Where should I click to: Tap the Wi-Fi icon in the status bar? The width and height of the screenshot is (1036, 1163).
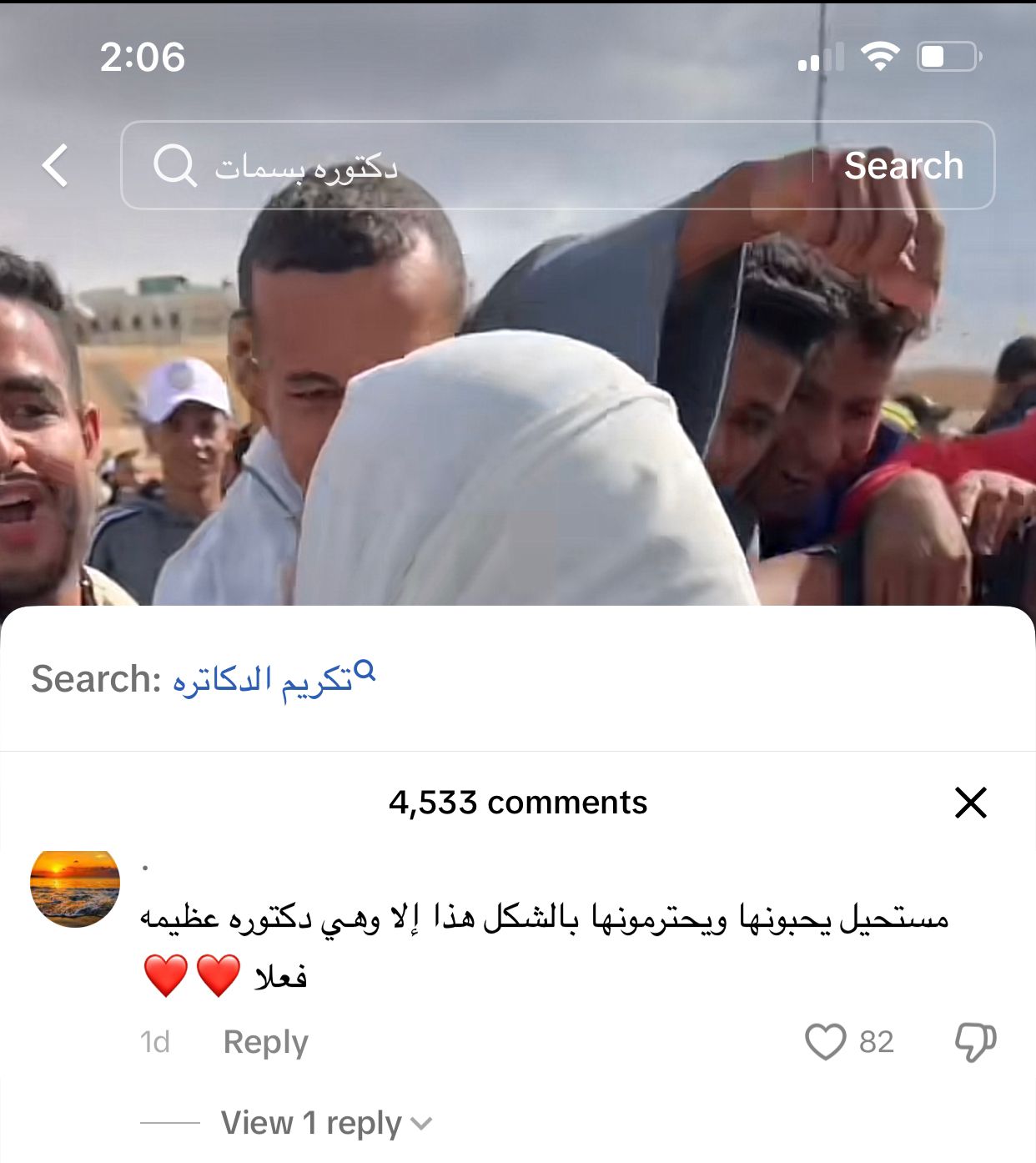point(880,57)
